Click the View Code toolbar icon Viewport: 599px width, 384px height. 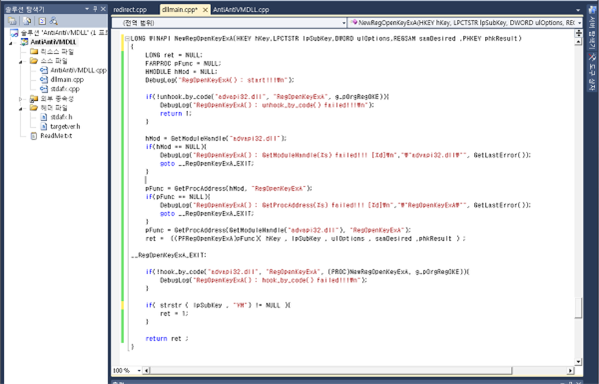point(42,21)
